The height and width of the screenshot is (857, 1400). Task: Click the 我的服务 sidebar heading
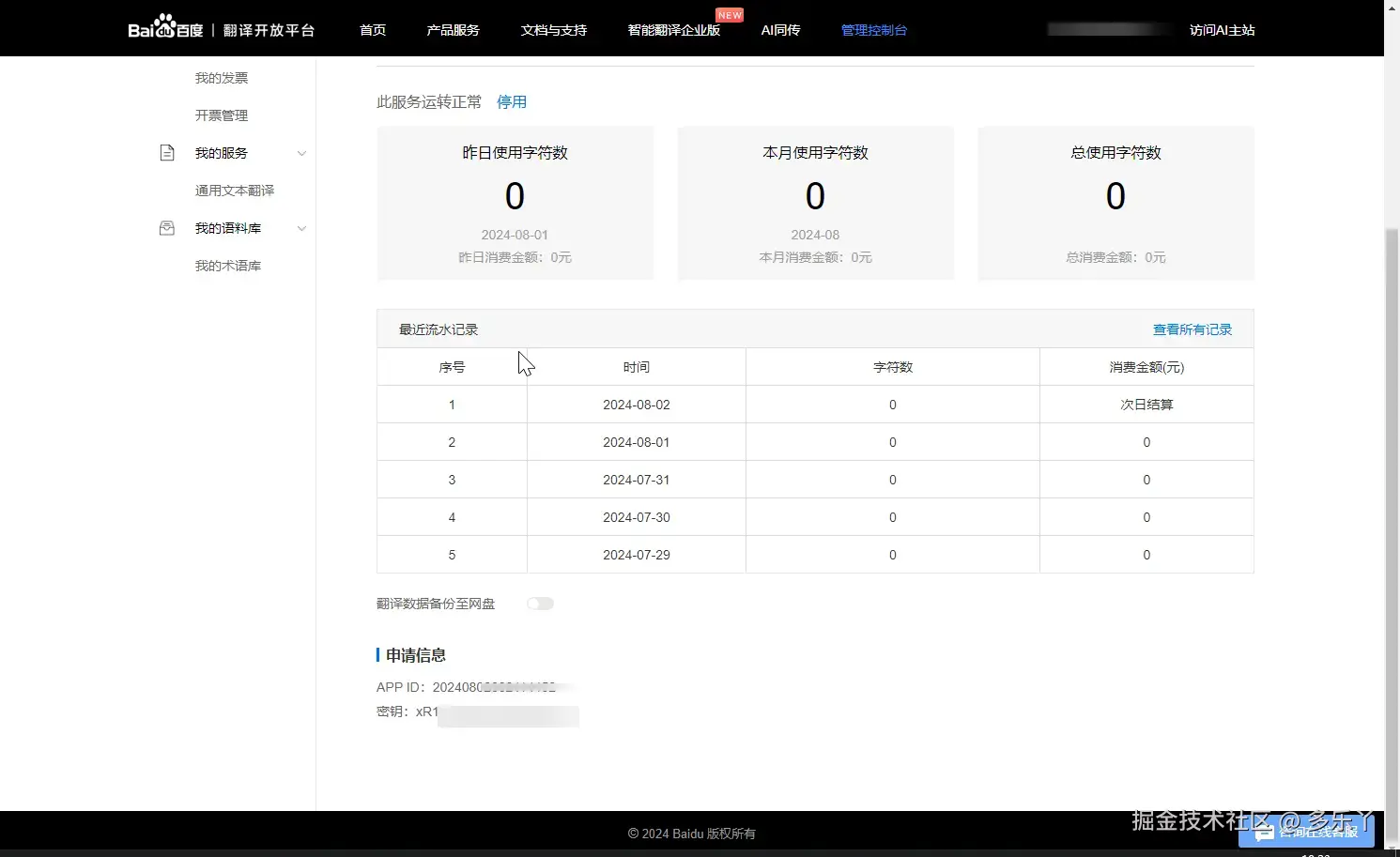[x=222, y=153]
